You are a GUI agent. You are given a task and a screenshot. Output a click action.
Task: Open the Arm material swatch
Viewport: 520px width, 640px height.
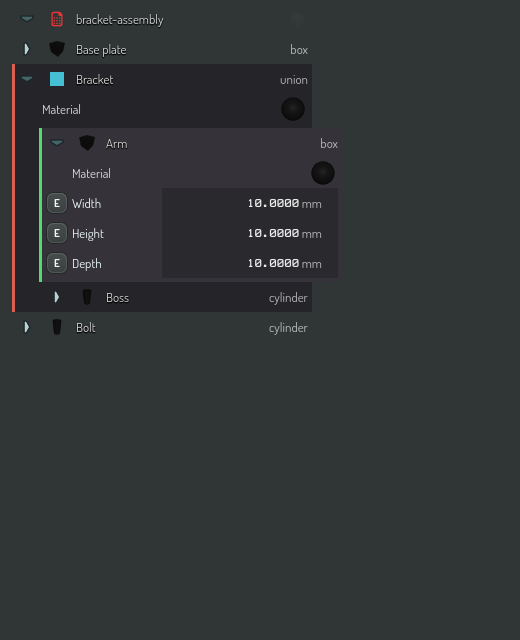[323, 173]
